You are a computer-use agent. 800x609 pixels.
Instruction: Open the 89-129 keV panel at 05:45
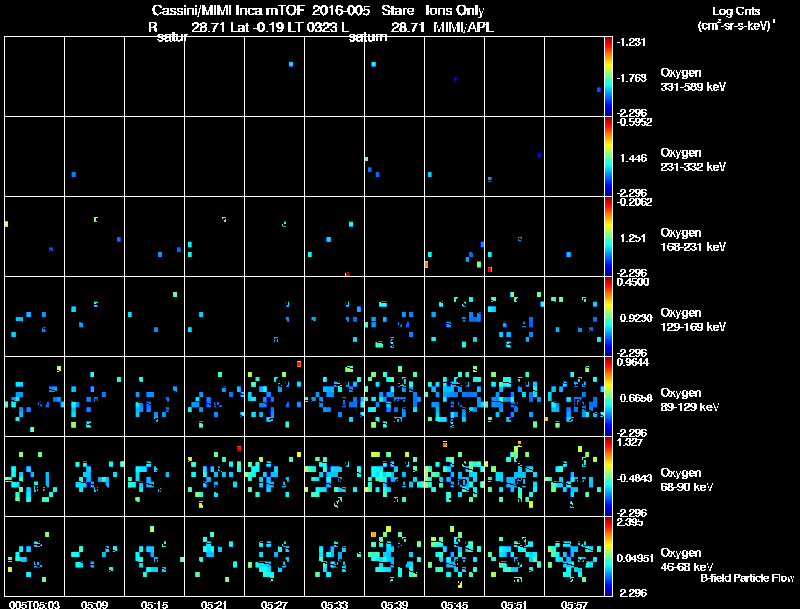(455, 396)
